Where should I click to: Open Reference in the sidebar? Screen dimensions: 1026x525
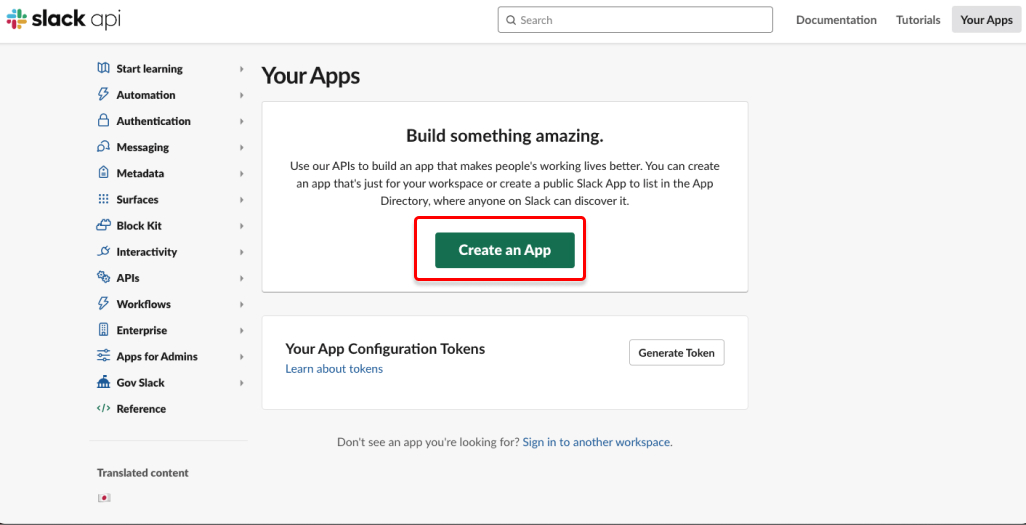pyautogui.click(x=141, y=409)
